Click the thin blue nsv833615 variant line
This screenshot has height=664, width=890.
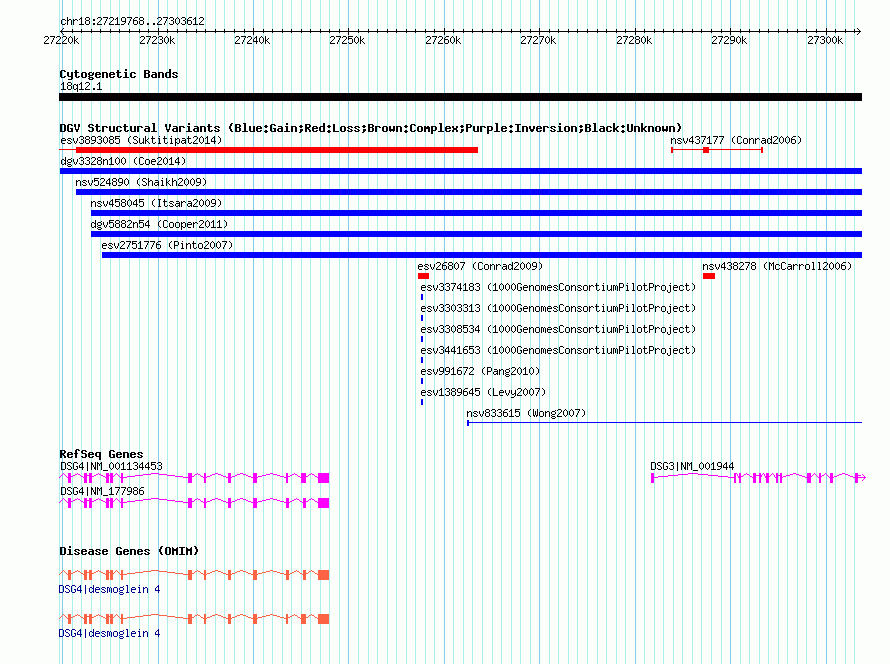coord(665,423)
